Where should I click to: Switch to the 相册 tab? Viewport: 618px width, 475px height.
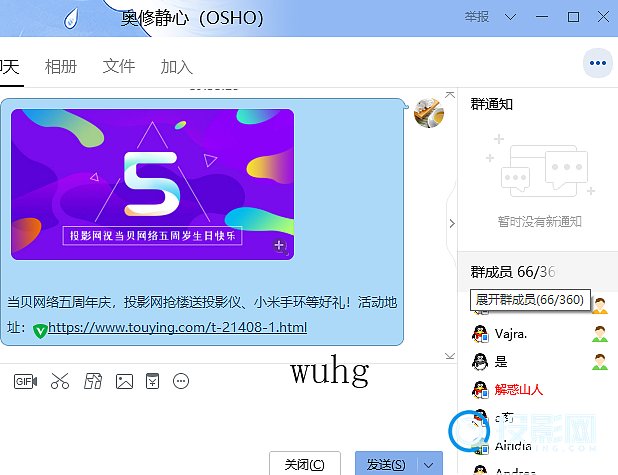[x=61, y=66]
